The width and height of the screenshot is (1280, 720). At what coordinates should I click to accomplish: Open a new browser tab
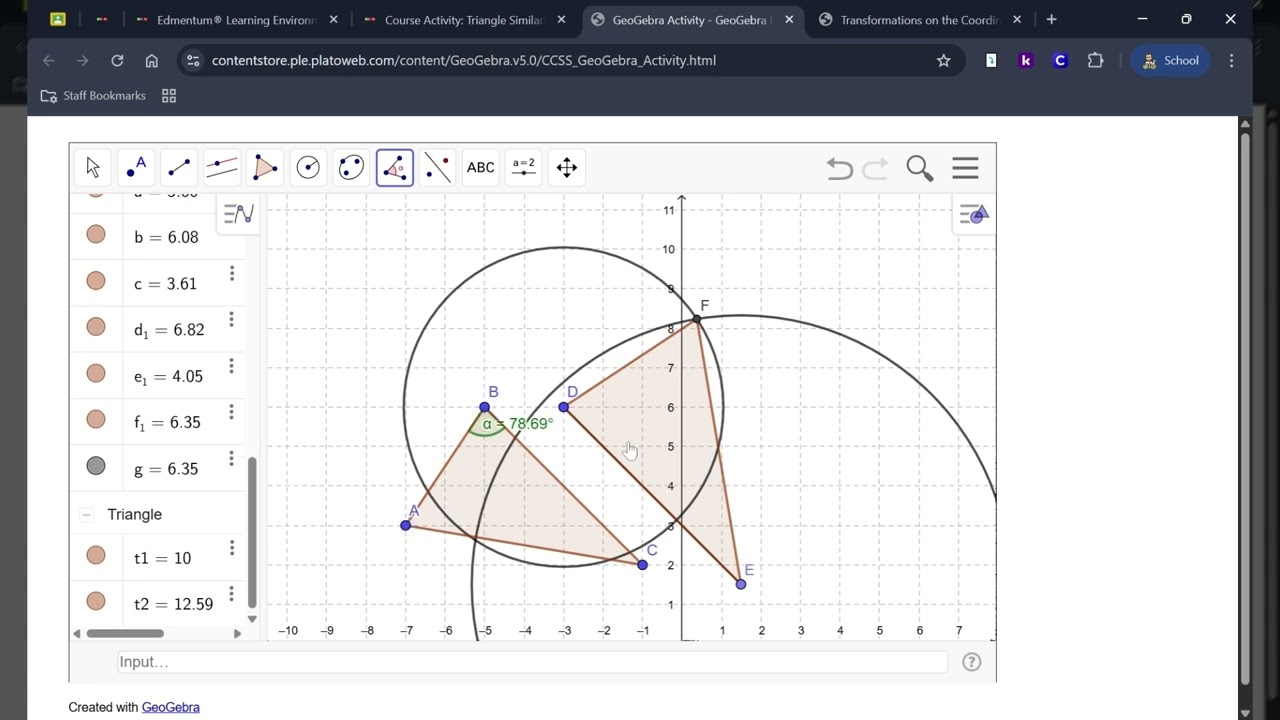1051,20
